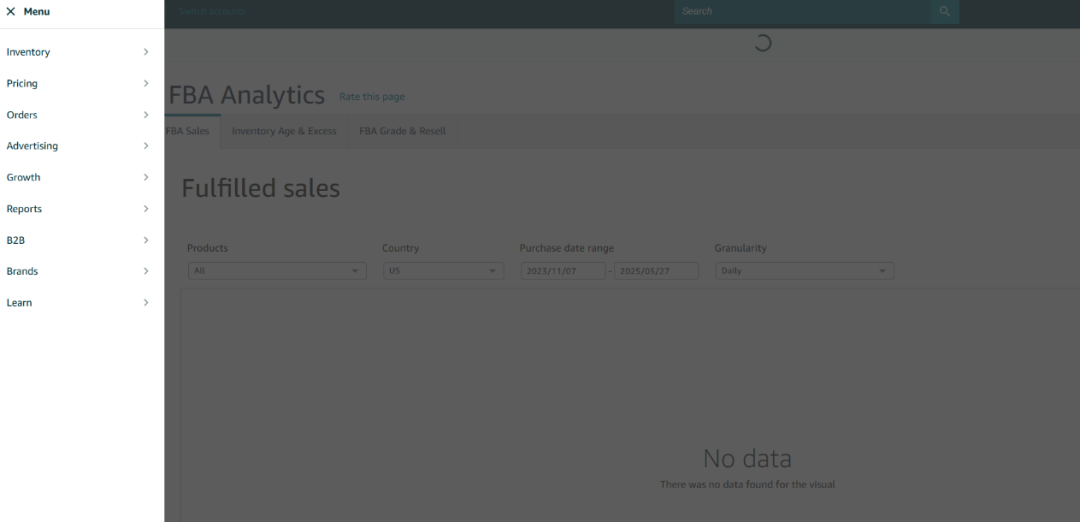Open the Products dropdown
Image resolution: width=1080 pixels, height=522 pixels.
point(276,271)
